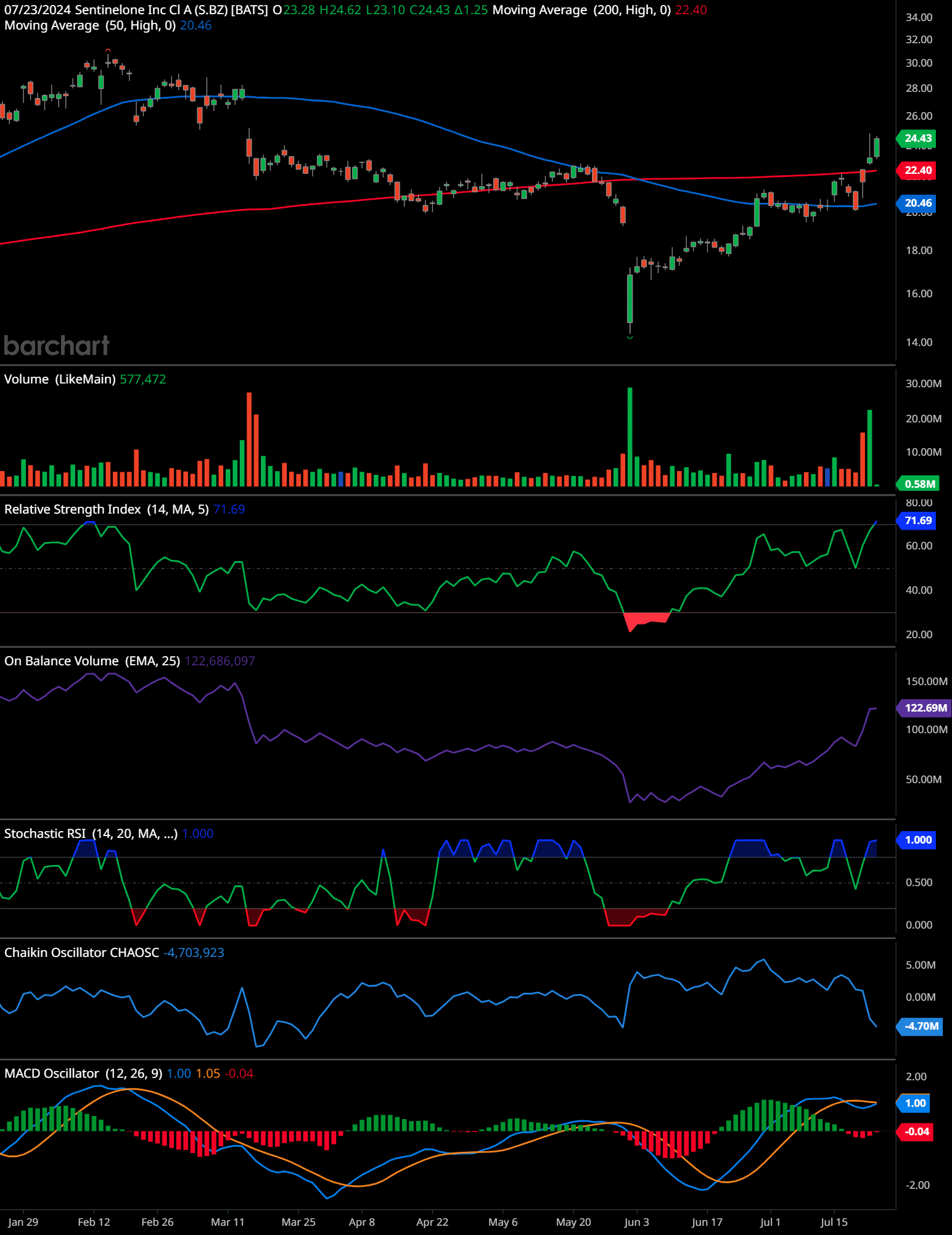The width and height of the screenshot is (952, 1235).
Task: Click the Jun 3 date label
Action: [x=636, y=1222]
